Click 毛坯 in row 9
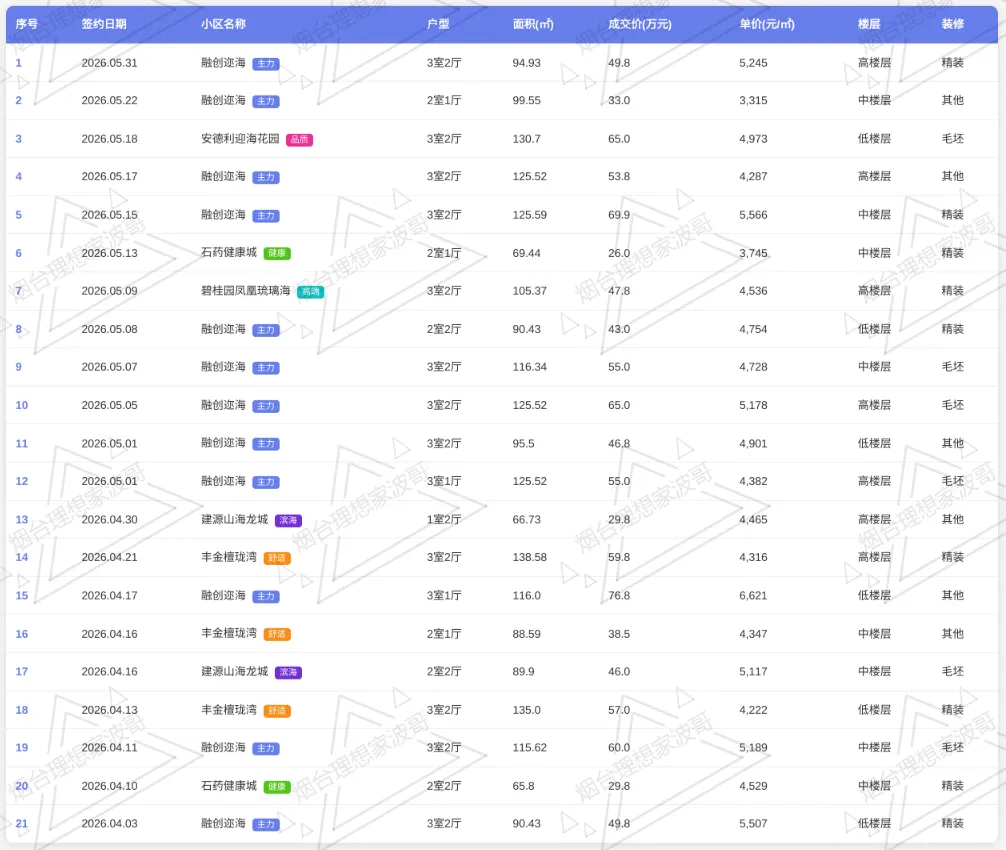 click(953, 366)
